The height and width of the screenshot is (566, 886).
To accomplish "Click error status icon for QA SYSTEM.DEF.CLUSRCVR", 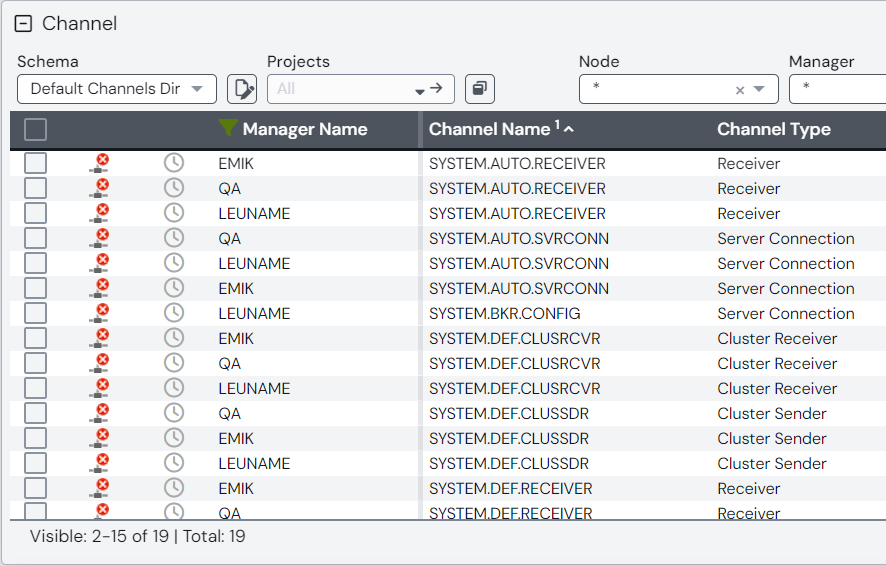I will (x=99, y=363).
